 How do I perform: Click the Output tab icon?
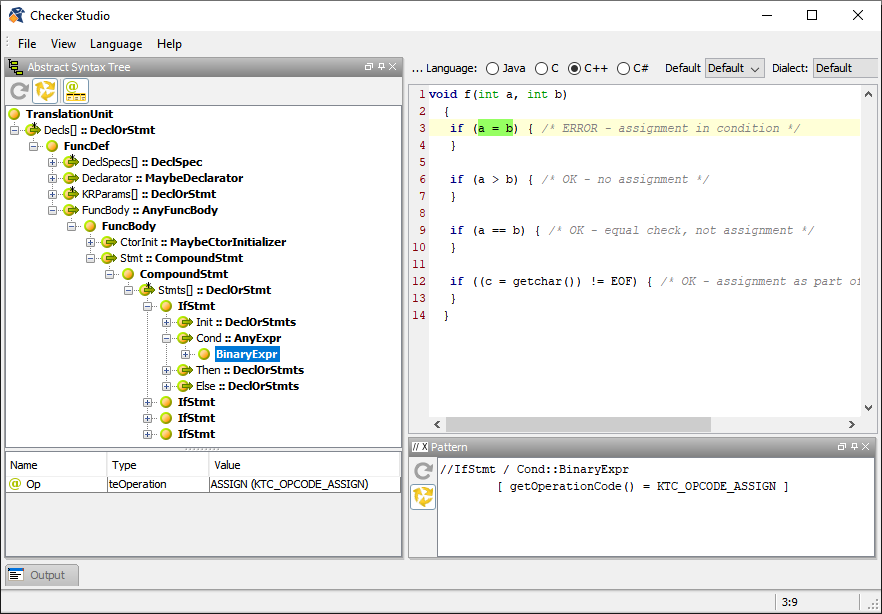pyautogui.click(x=16, y=575)
